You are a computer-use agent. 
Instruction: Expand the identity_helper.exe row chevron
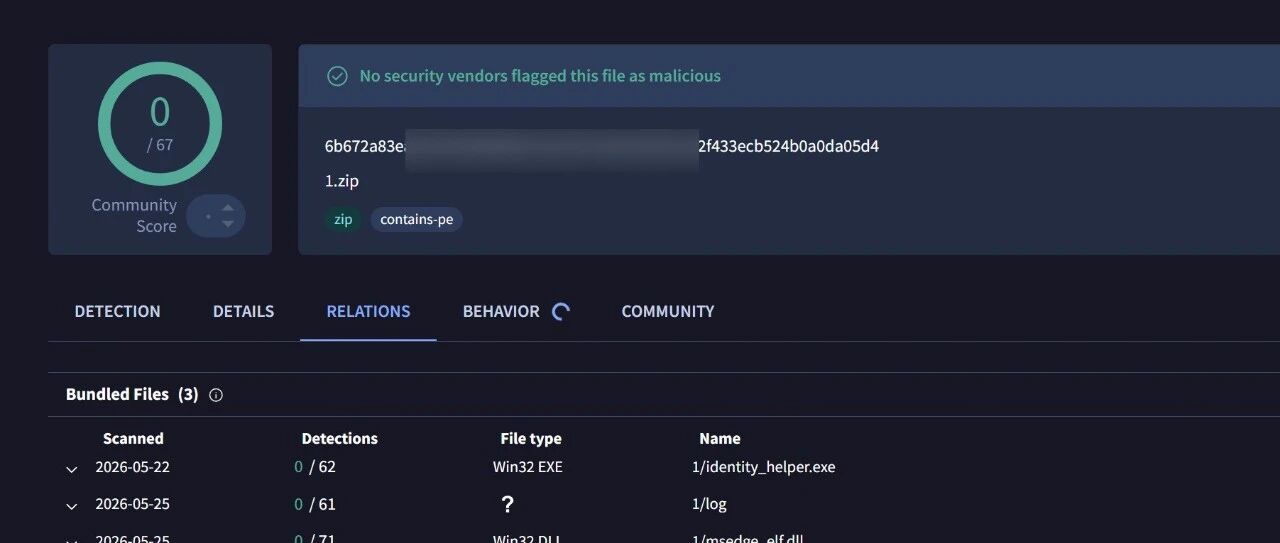click(x=72, y=469)
